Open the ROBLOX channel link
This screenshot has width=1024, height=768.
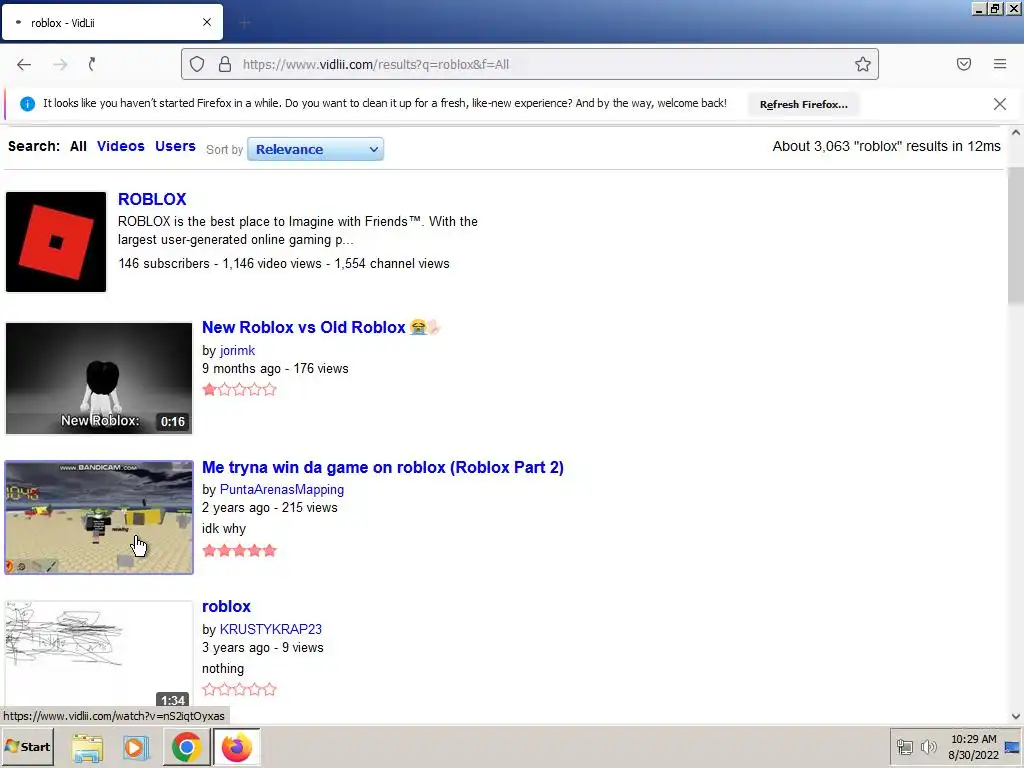152,199
